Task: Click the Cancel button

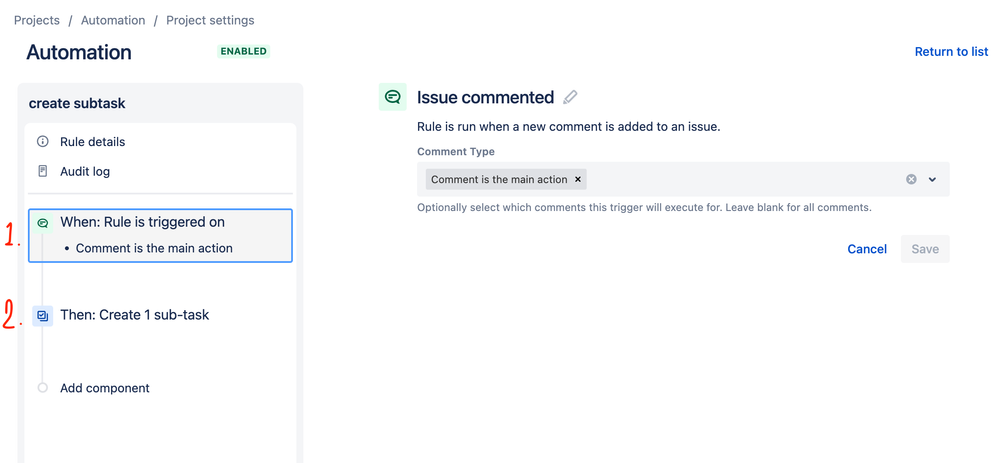Action: pyautogui.click(x=867, y=249)
